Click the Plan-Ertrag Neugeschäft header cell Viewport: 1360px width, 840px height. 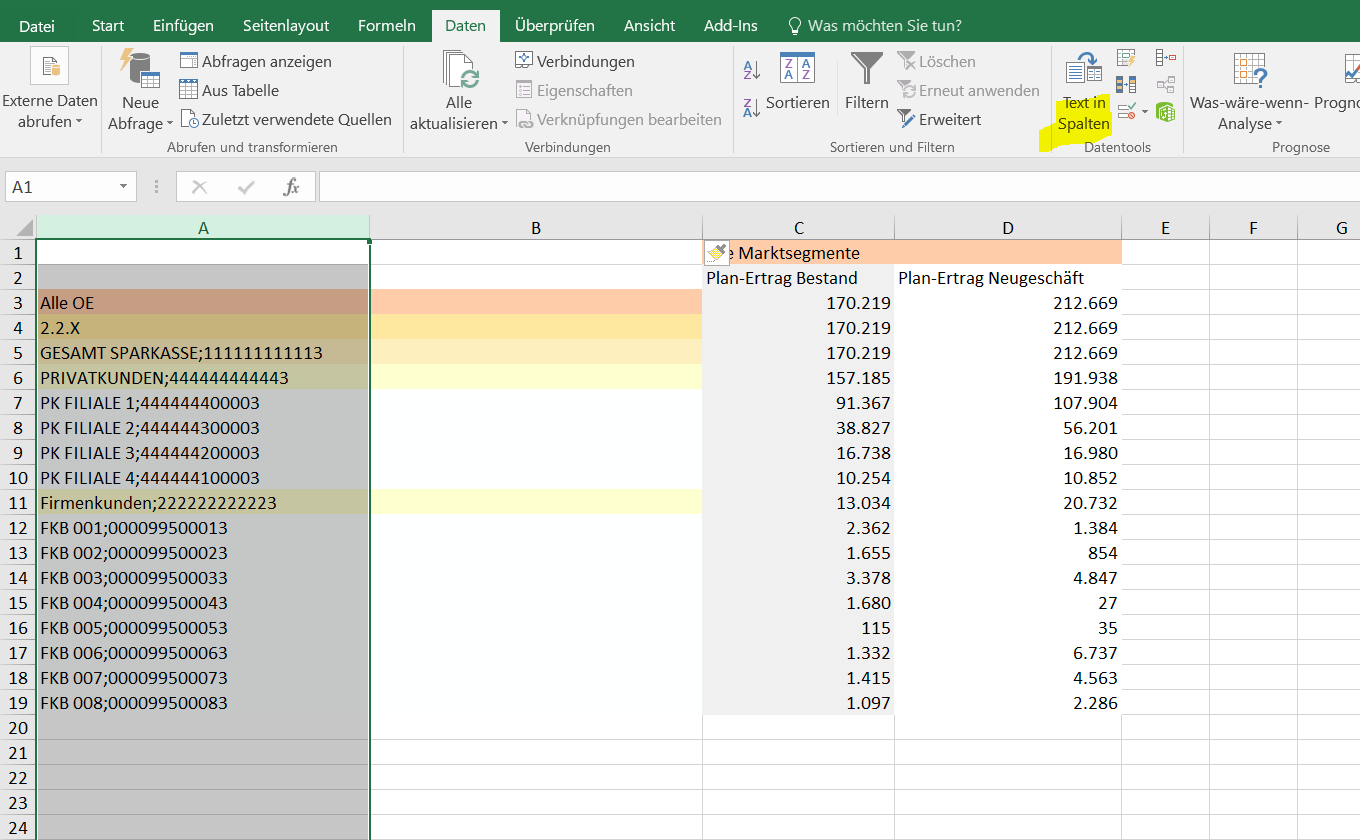pos(1008,277)
